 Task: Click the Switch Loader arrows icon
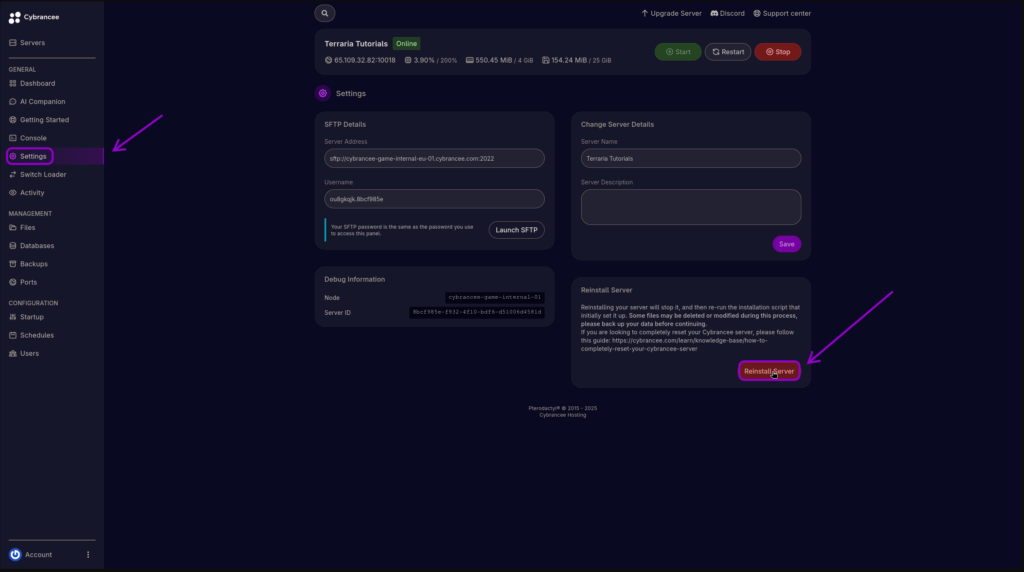[x=12, y=174]
